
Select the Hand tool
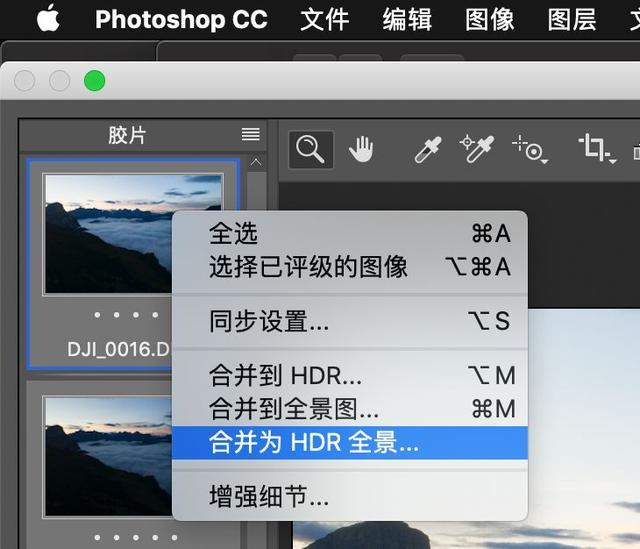pos(361,150)
